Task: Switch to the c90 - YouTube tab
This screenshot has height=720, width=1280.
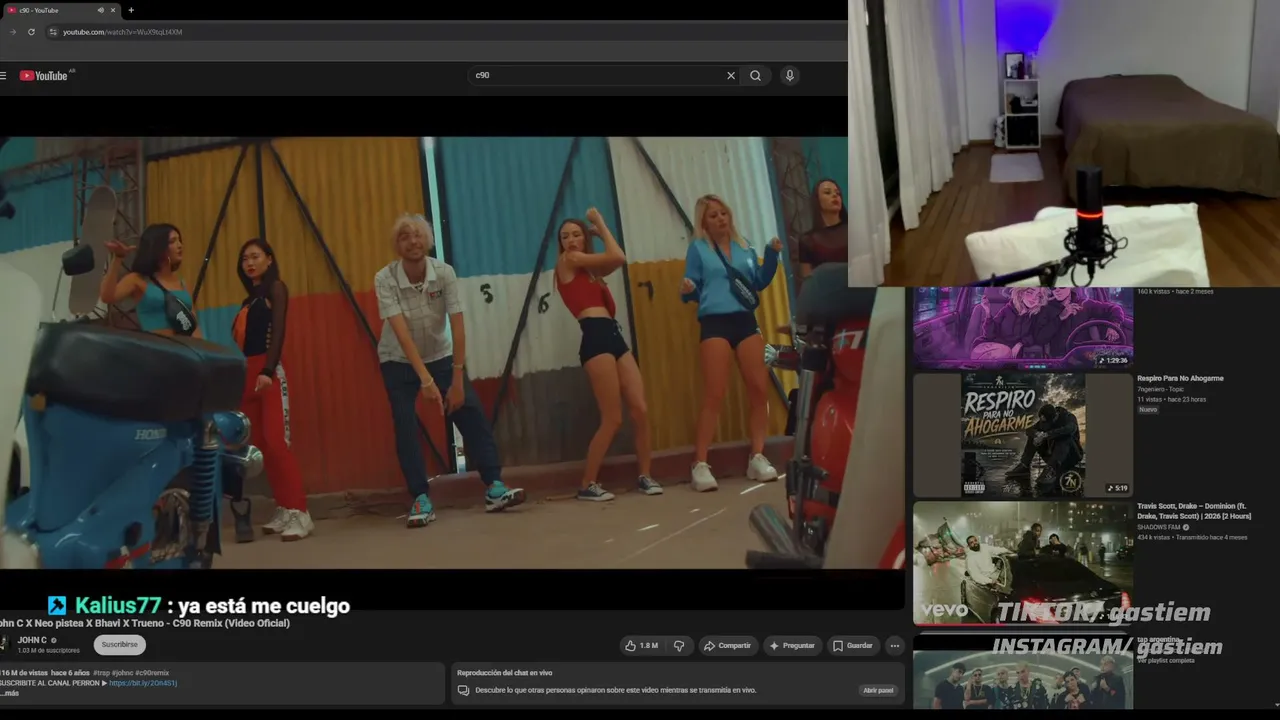Action: tap(60, 10)
